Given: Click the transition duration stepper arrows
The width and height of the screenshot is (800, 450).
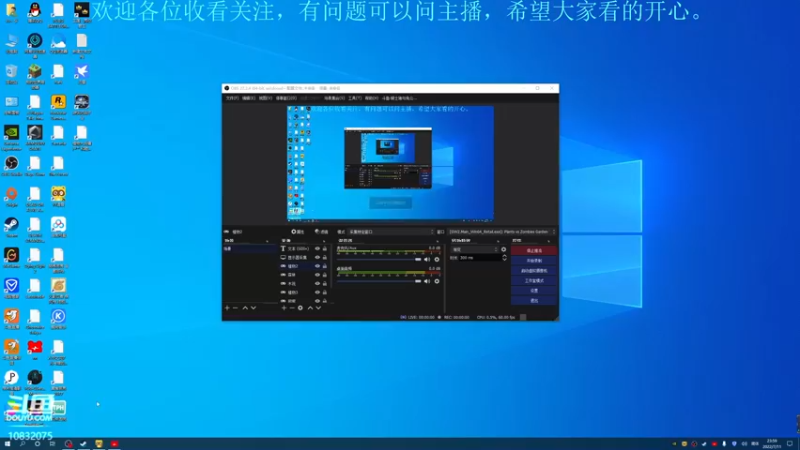Looking at the screenshot, I should (505, 258).
